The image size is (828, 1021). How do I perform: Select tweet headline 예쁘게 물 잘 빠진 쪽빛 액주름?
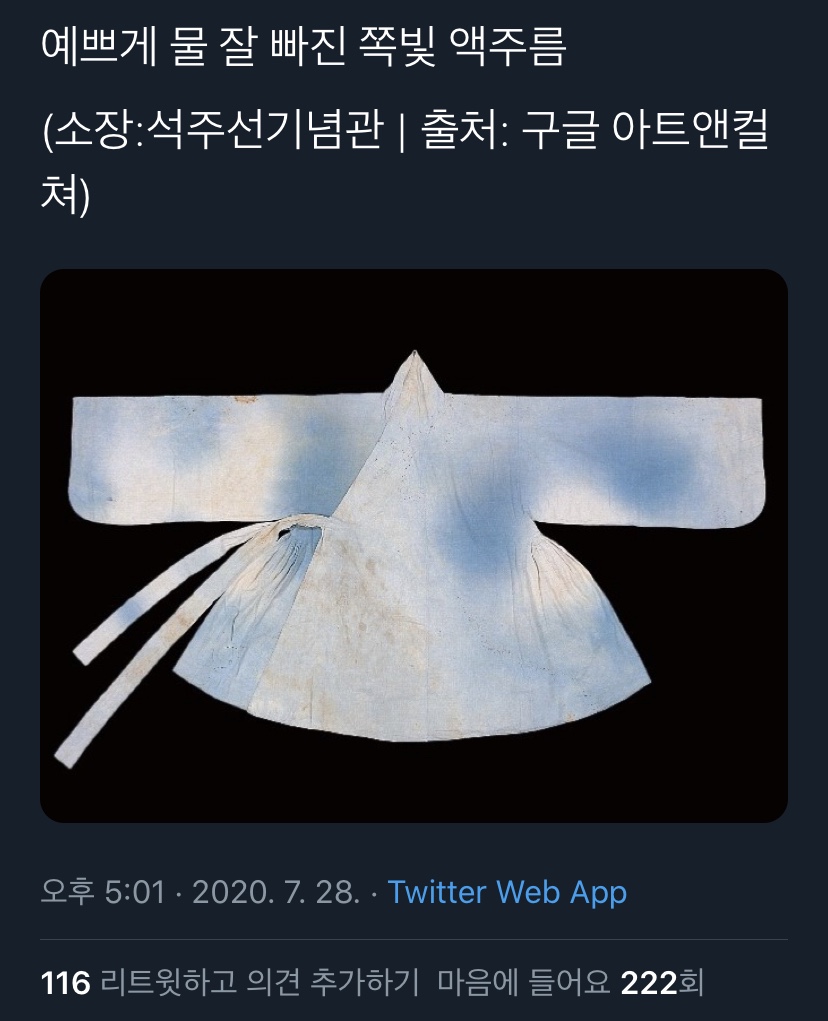pos(303,48)
